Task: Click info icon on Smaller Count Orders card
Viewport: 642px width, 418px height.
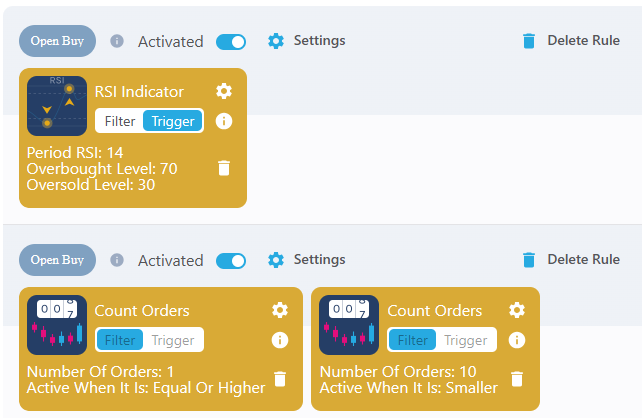Action: [x=517, y=340]
